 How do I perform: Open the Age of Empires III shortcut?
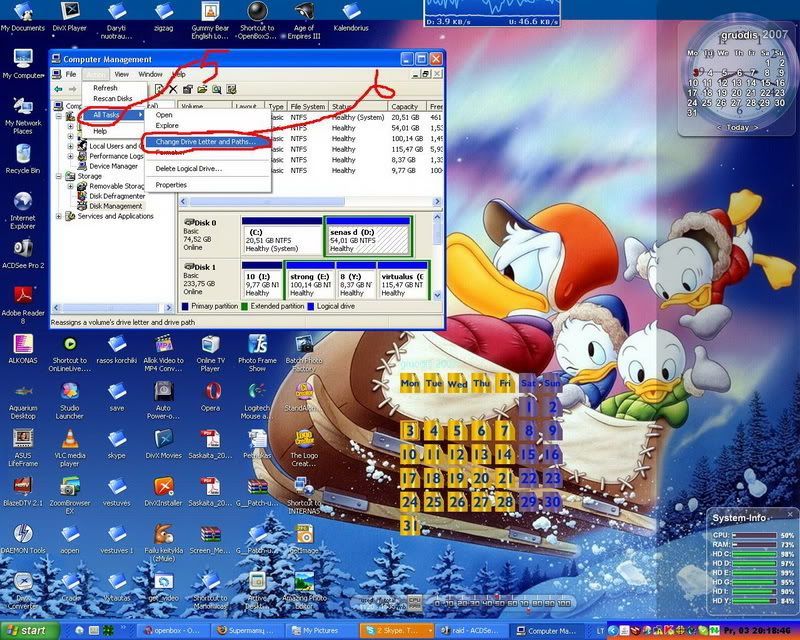pos(304,21)
